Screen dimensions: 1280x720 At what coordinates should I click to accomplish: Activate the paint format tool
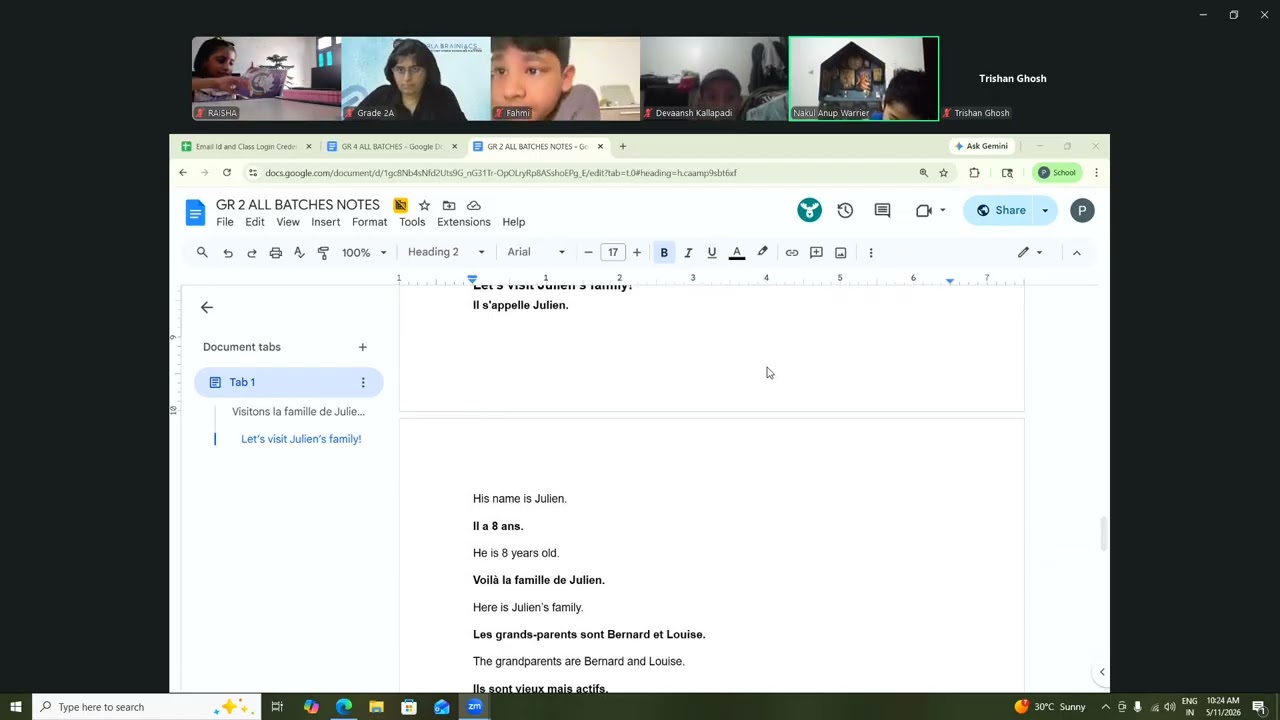coord(323,253)
